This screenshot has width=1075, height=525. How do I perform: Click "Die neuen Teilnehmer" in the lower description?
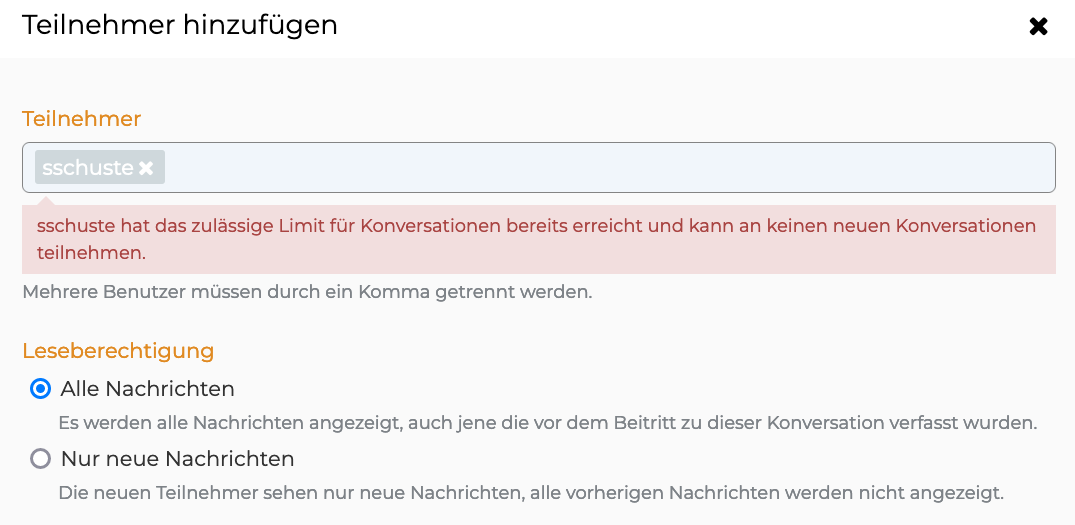click(x=138, y=493)
